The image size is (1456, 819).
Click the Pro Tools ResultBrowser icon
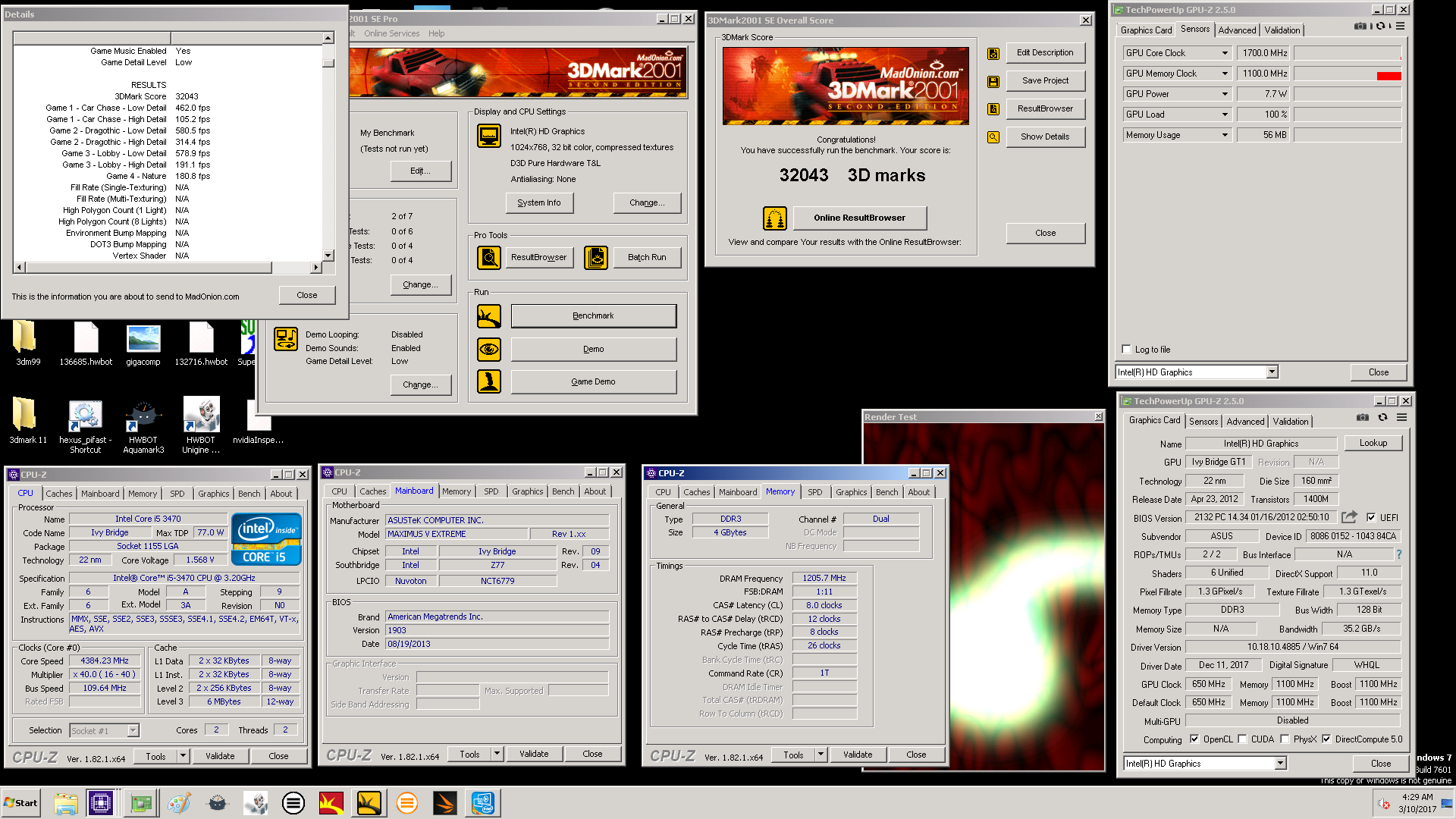tap(489, 258)
